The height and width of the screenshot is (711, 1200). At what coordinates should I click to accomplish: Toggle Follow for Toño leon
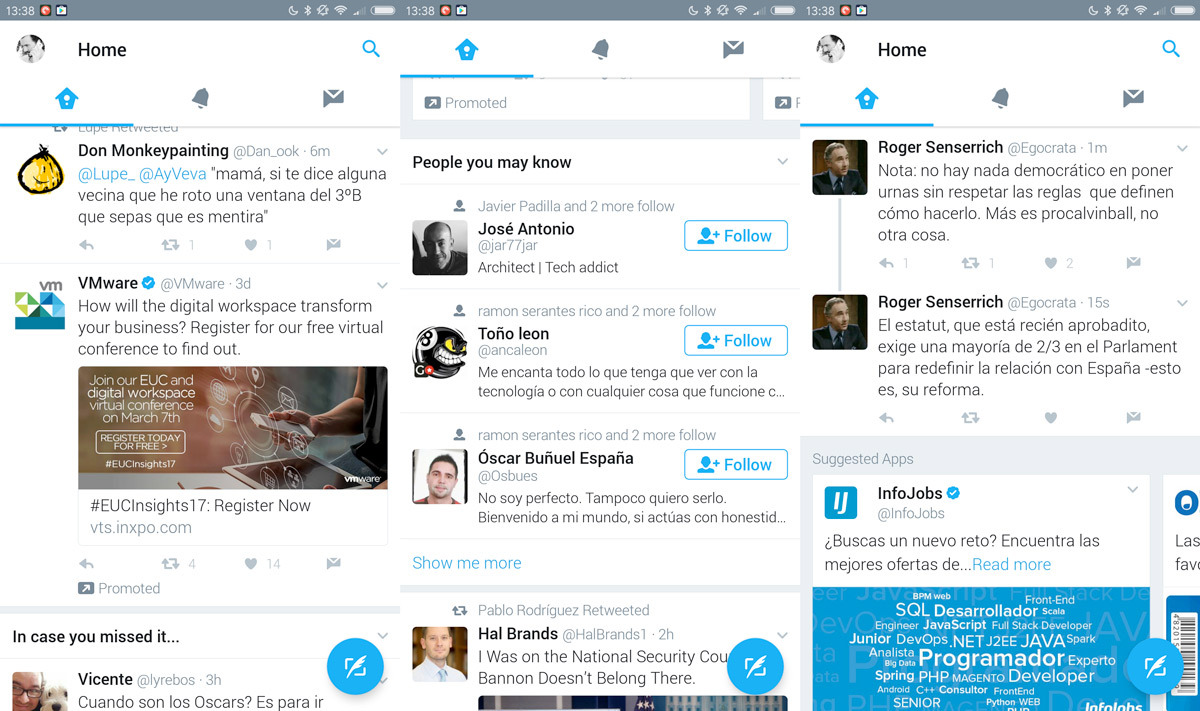[x=735, y=340]
